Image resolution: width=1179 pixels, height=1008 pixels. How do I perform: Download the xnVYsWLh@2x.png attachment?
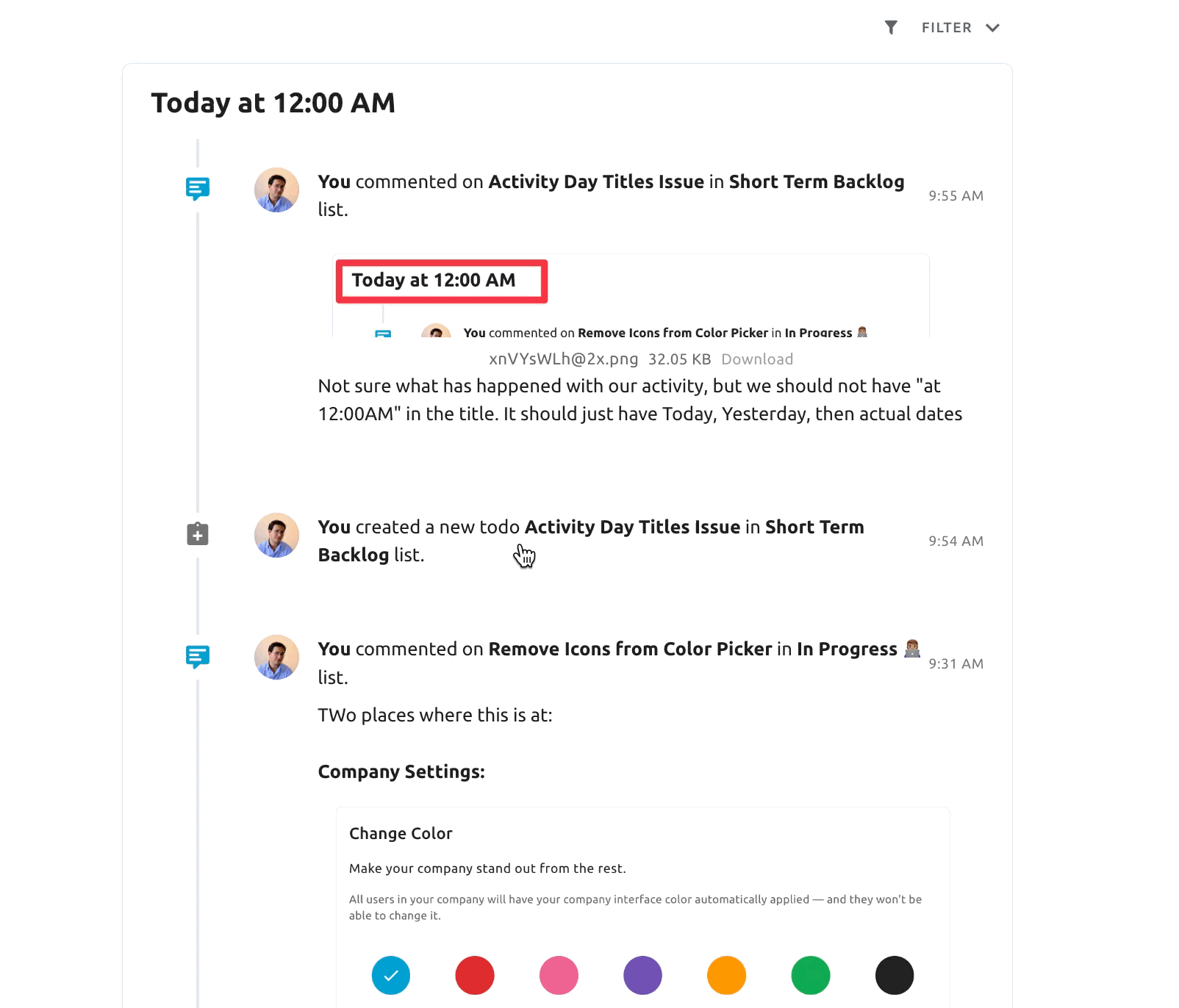tap(756, 359)
